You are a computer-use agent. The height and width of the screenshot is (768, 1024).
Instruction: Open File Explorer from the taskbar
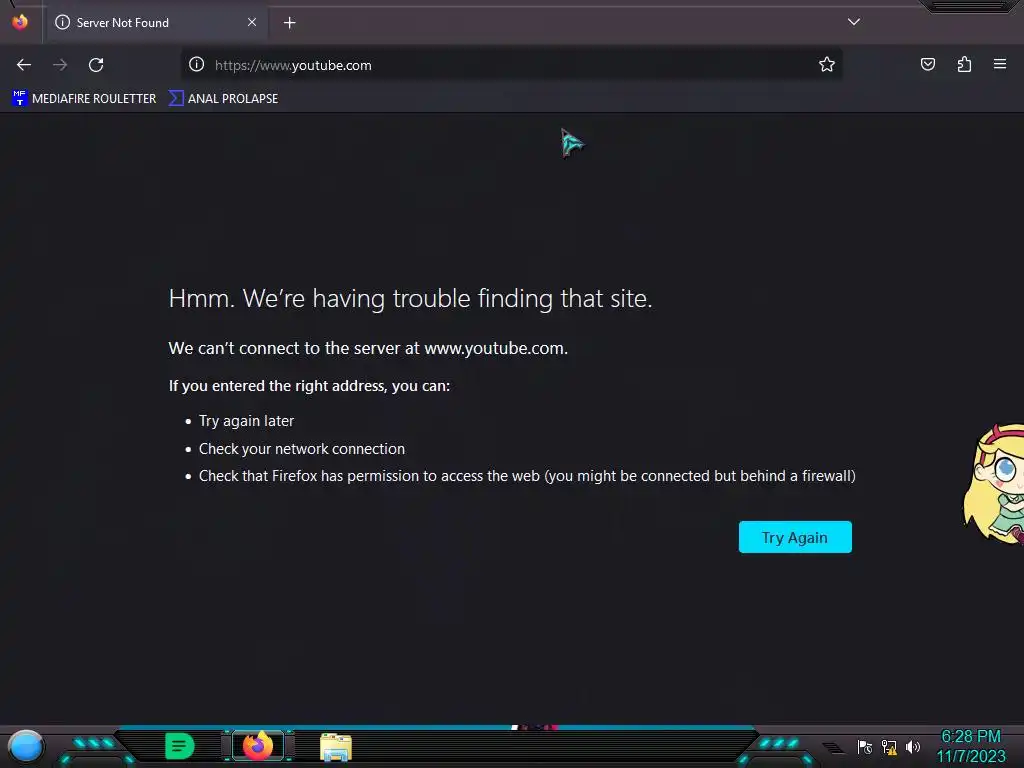click(336, 747)
